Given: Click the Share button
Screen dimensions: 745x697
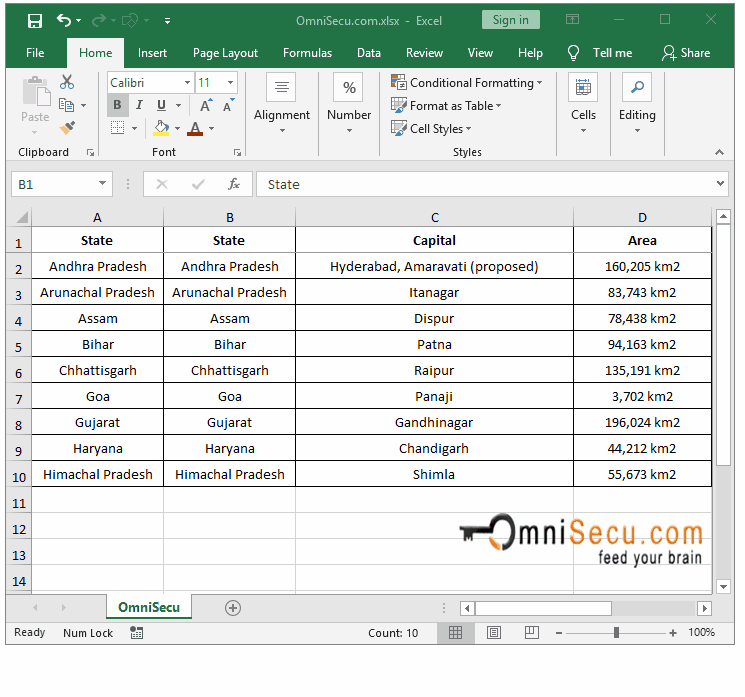Looking at the screenshot, I should click(686, 53).
